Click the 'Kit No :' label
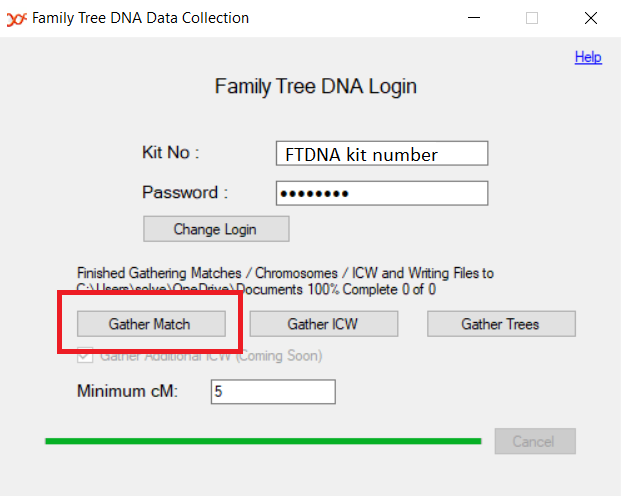Viewport: 621px width, 496px height. click(x=171, y=153)
